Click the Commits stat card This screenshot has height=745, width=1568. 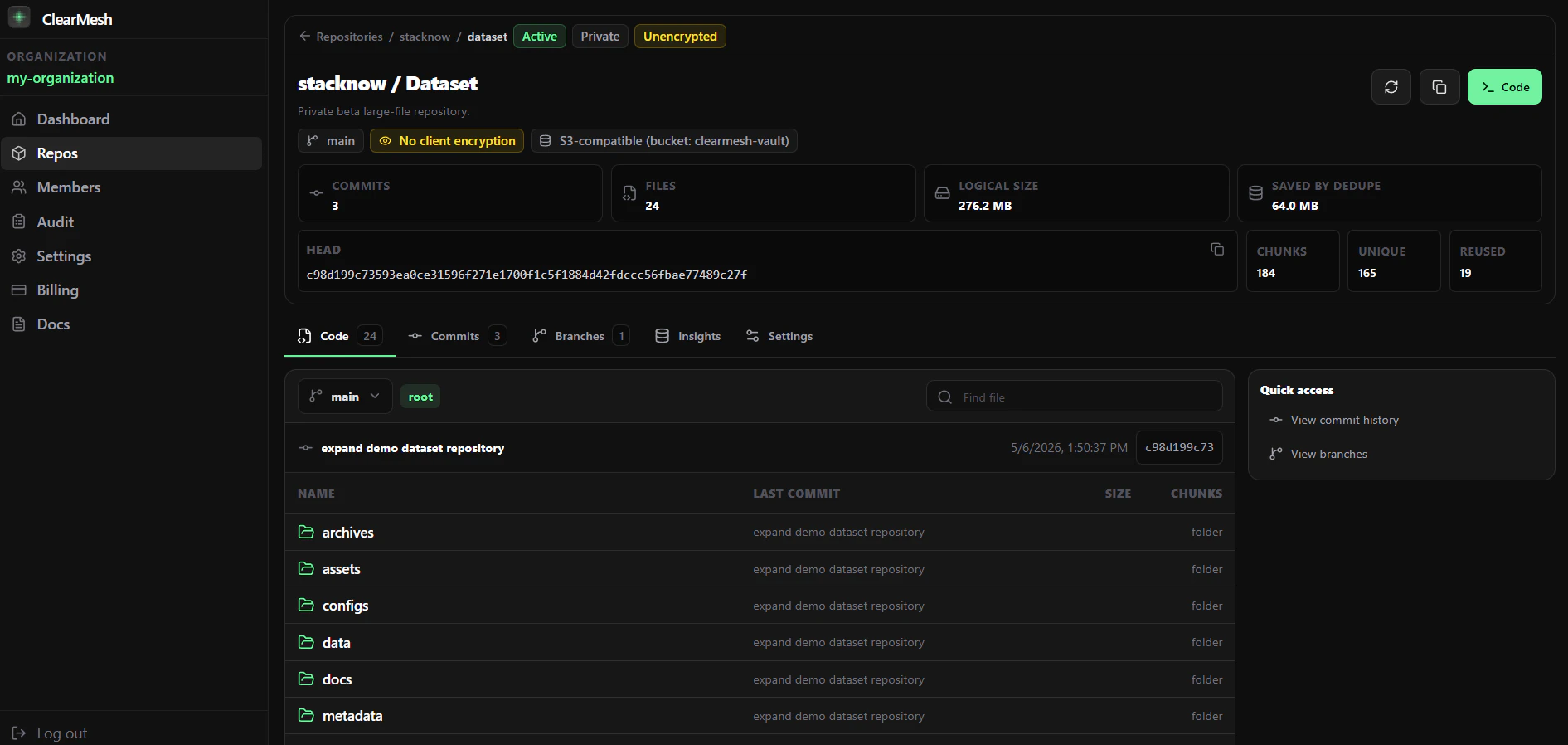tap(450, 193)
